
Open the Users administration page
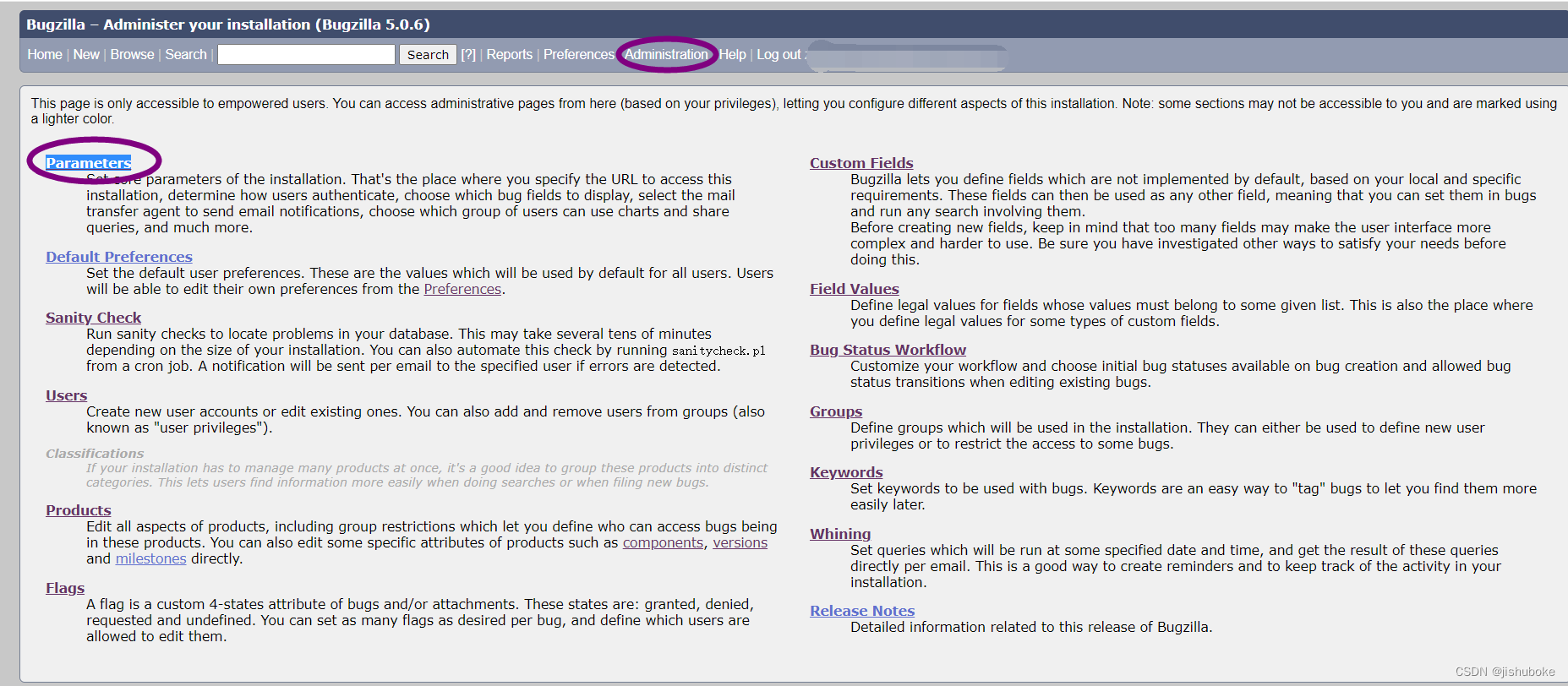tap(67, 395)
